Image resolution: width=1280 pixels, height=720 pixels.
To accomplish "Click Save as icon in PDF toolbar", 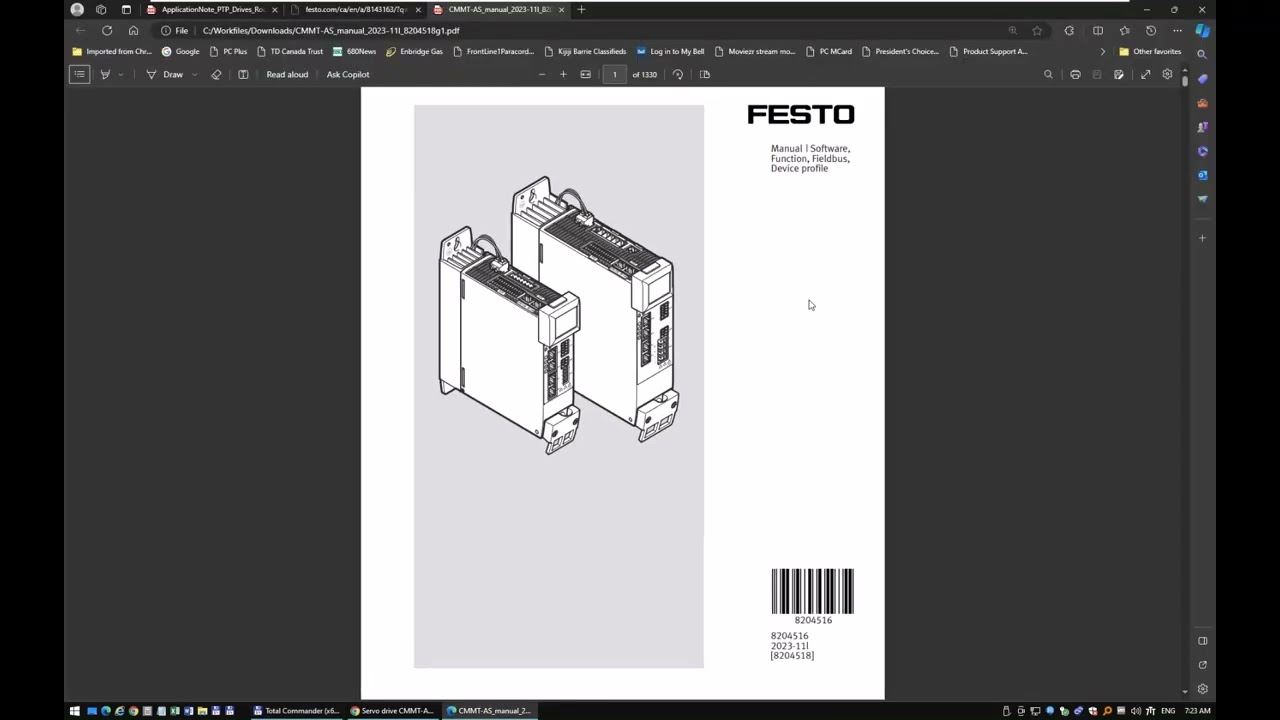I will tap(1119, 74).
